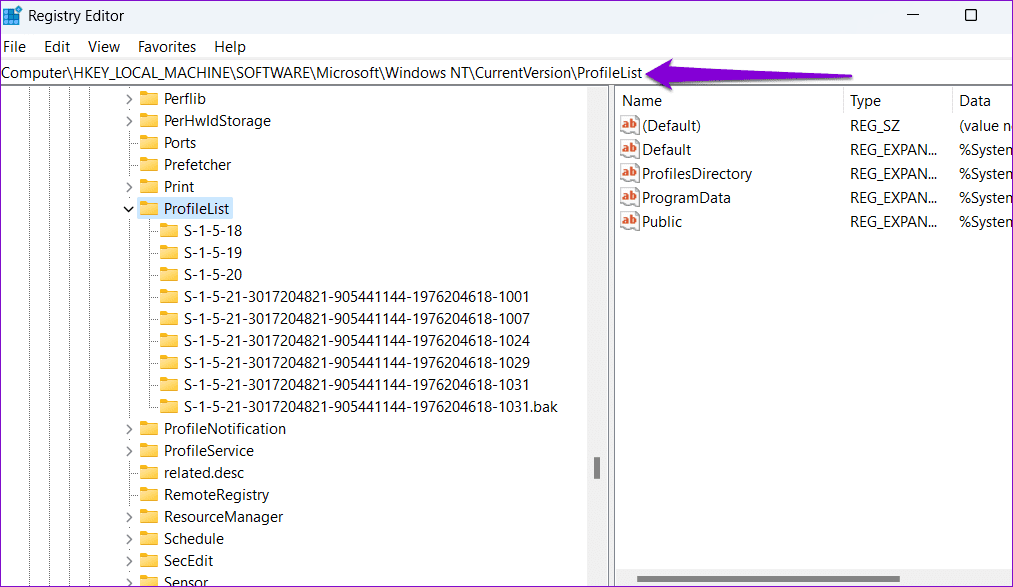Viewport: 1013px width, 587px height.
Task: Expand the Perflib key
Action: click(x=129, y=99)
